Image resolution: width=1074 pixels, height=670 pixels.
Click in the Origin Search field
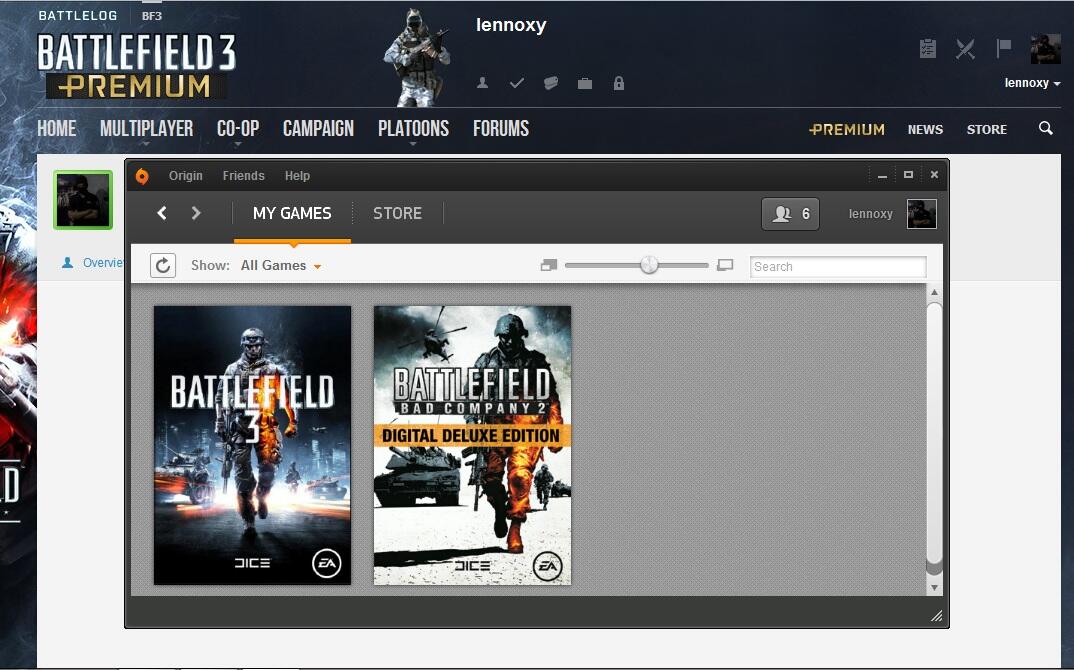coord(838,266)
